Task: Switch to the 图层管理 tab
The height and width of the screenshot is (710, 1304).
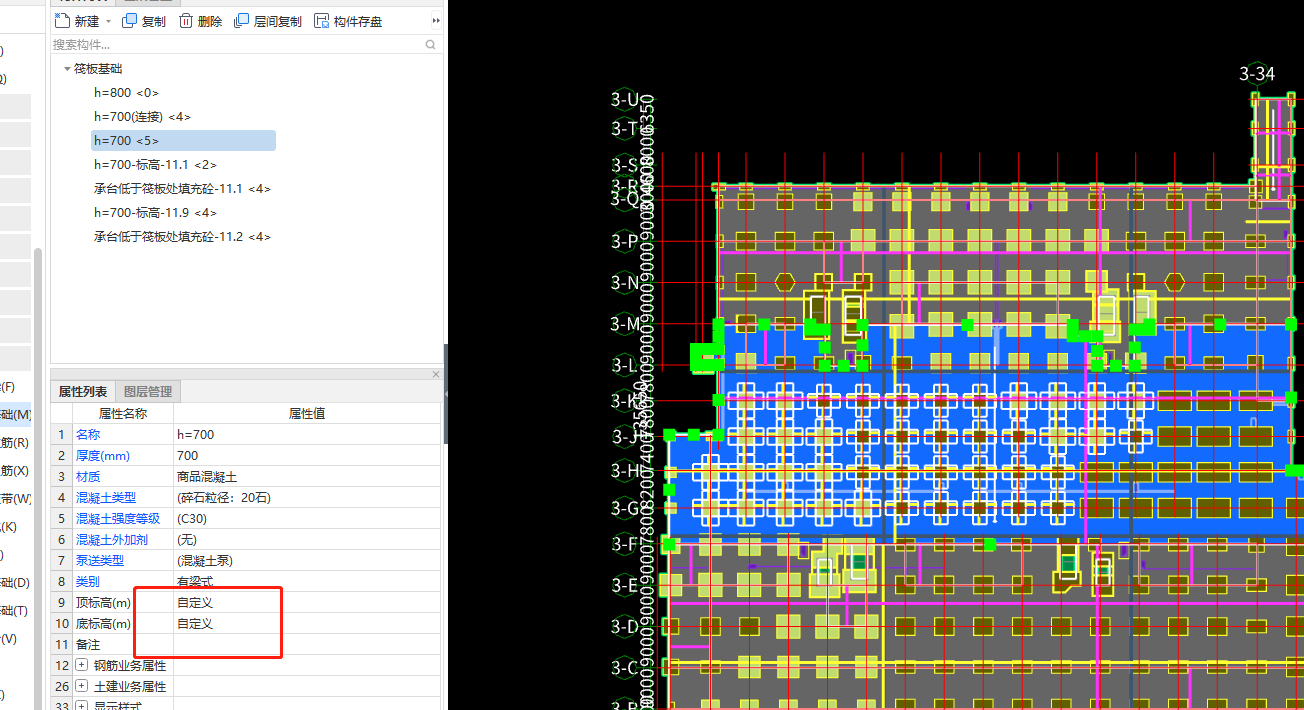Action: [x=147, y=391]
